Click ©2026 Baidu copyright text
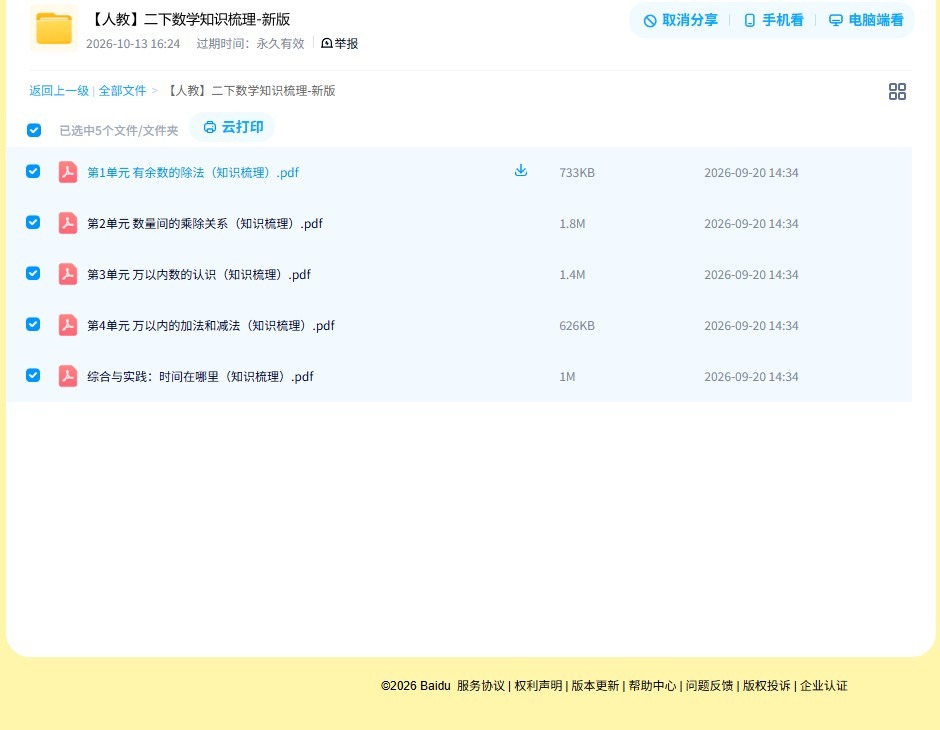The image size is (940, 730). click(415, 686)
